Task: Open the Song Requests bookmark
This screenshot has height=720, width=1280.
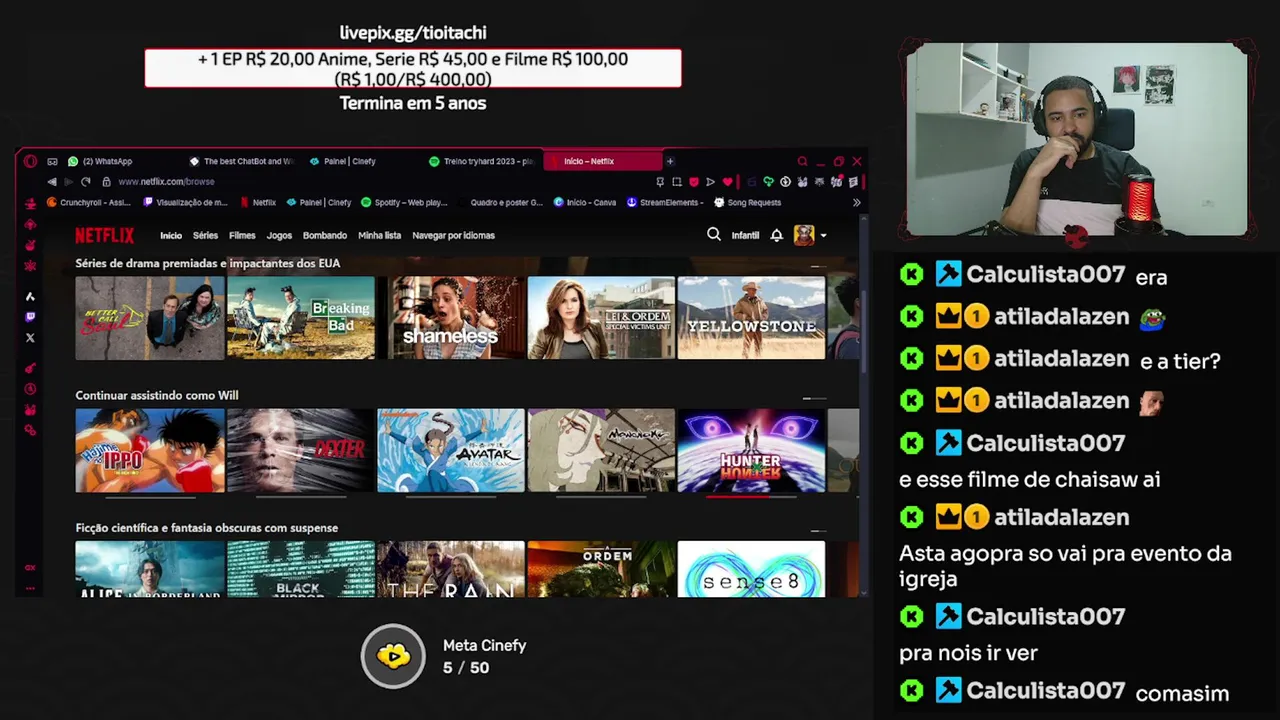Action: click(747, 202)
